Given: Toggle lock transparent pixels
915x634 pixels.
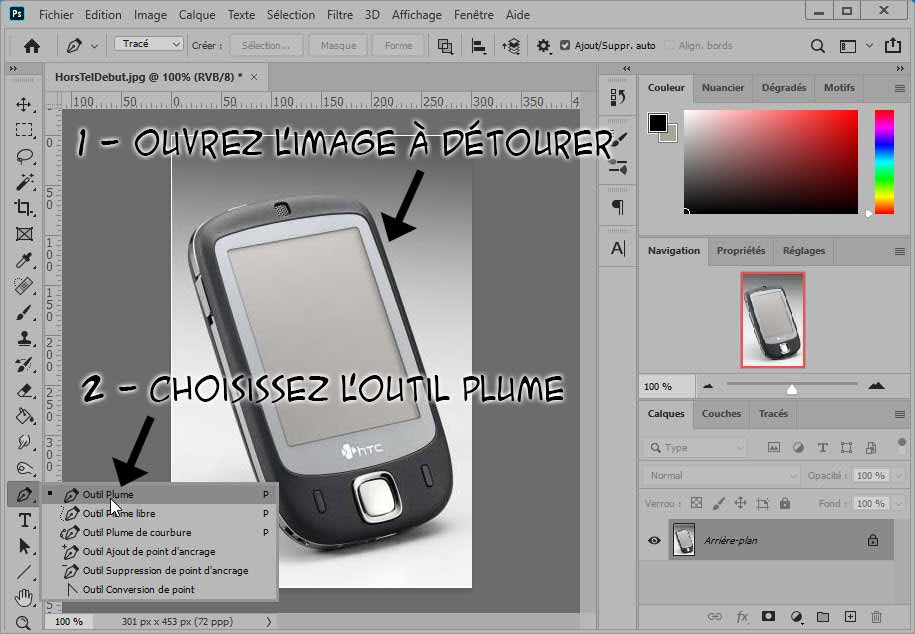Looking at the screenshot, I should click(696, 503).
